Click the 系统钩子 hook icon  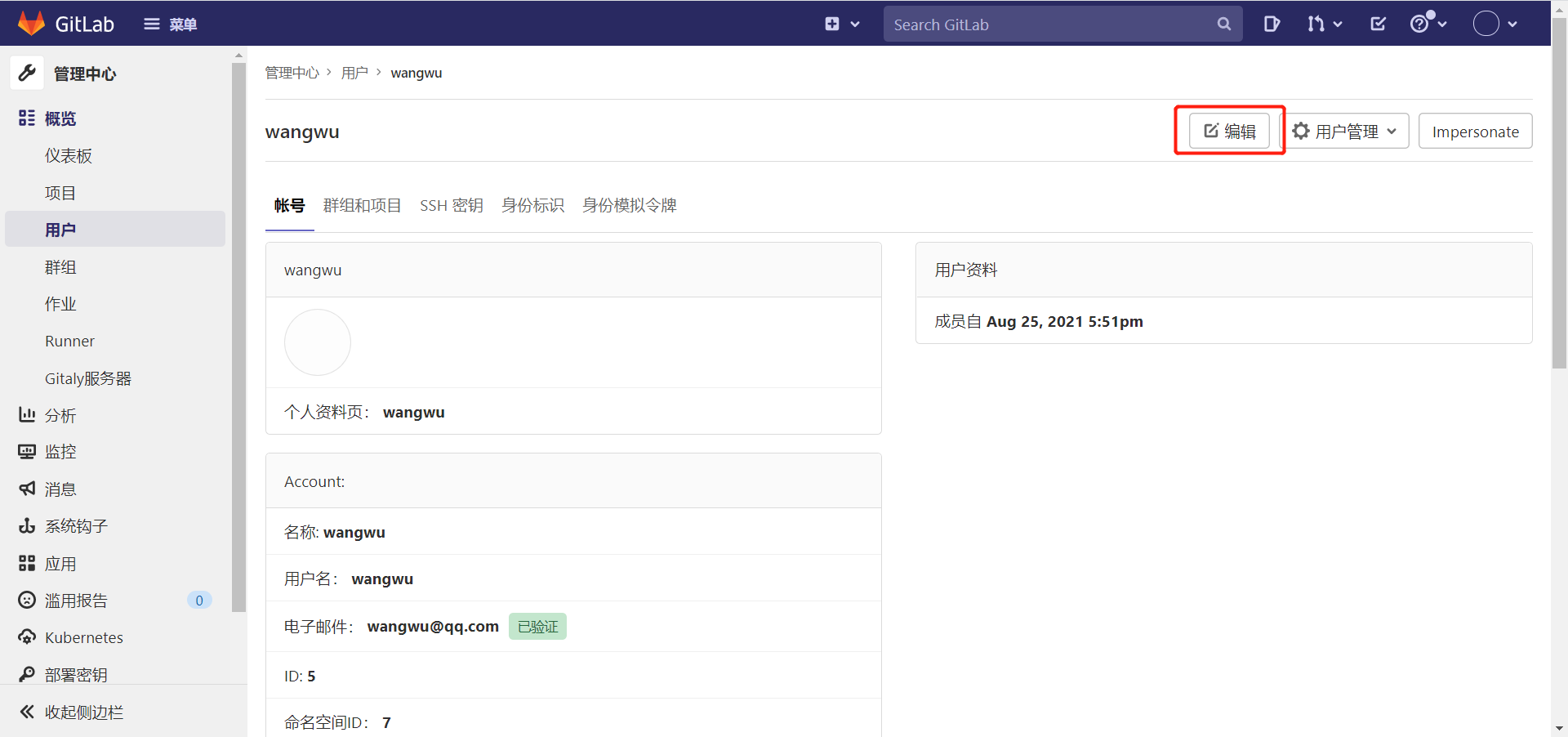pos(27,525)
